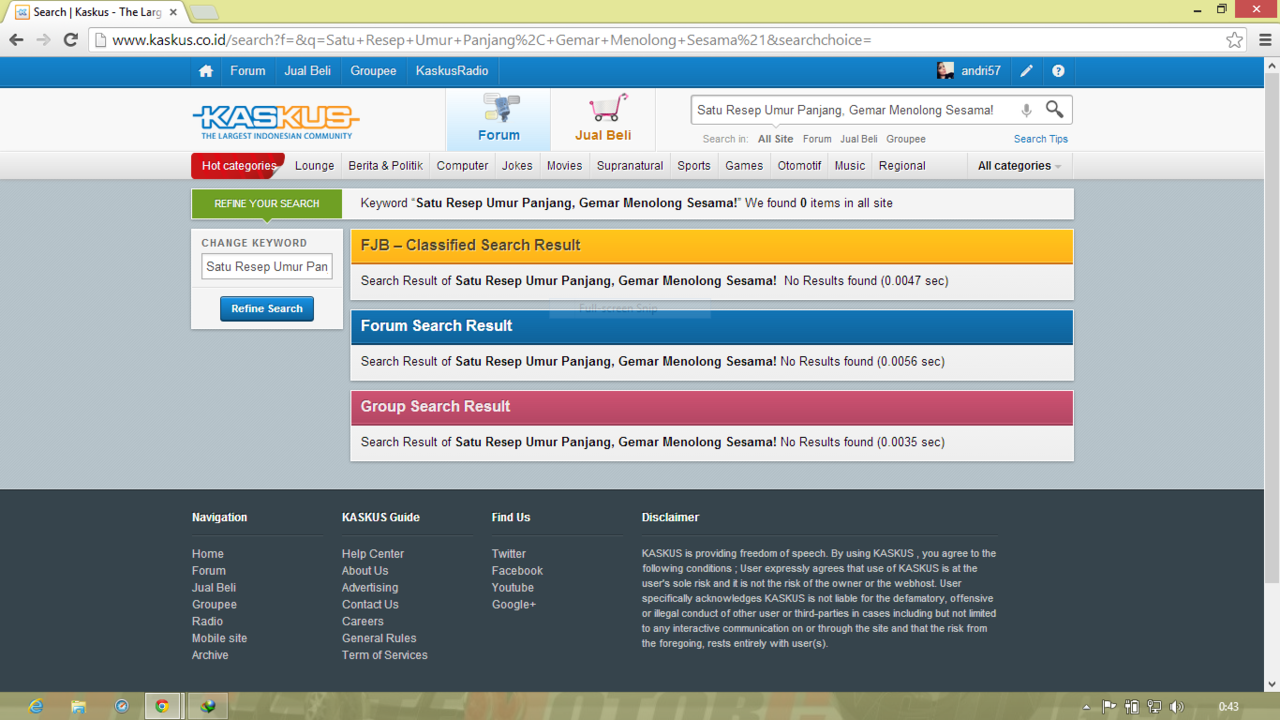Open Mobile site footer link
This screenshot has width=1280, height=720.
click(219, 638)
